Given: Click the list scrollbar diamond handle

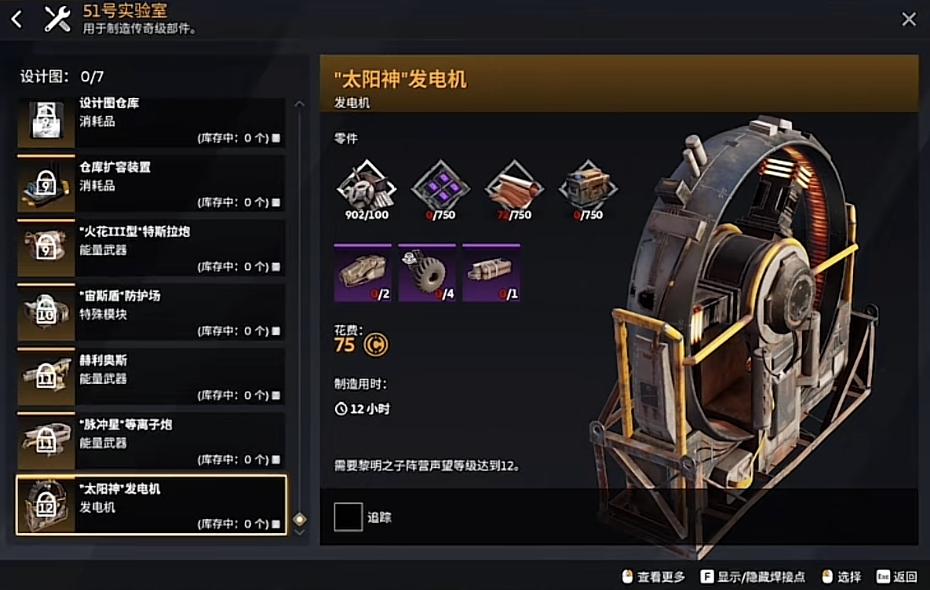Looking at the screenshot, I should click(300, 519).
